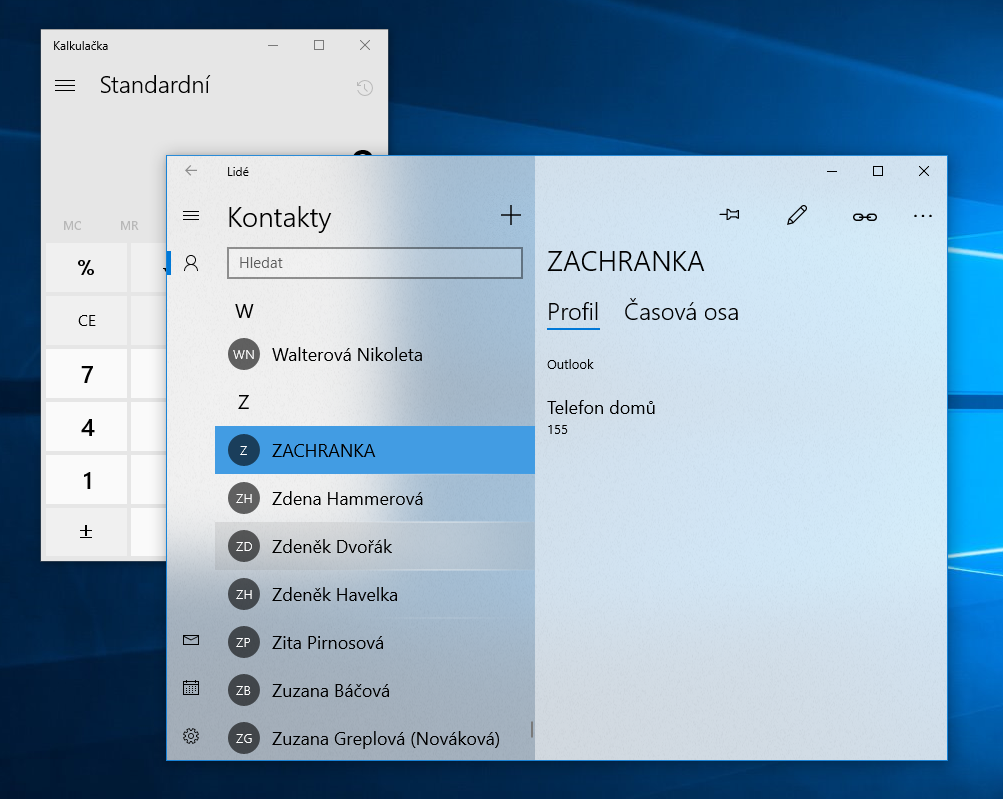Click the back arrow in Lidé window
1003x799 pixels.
191,171
